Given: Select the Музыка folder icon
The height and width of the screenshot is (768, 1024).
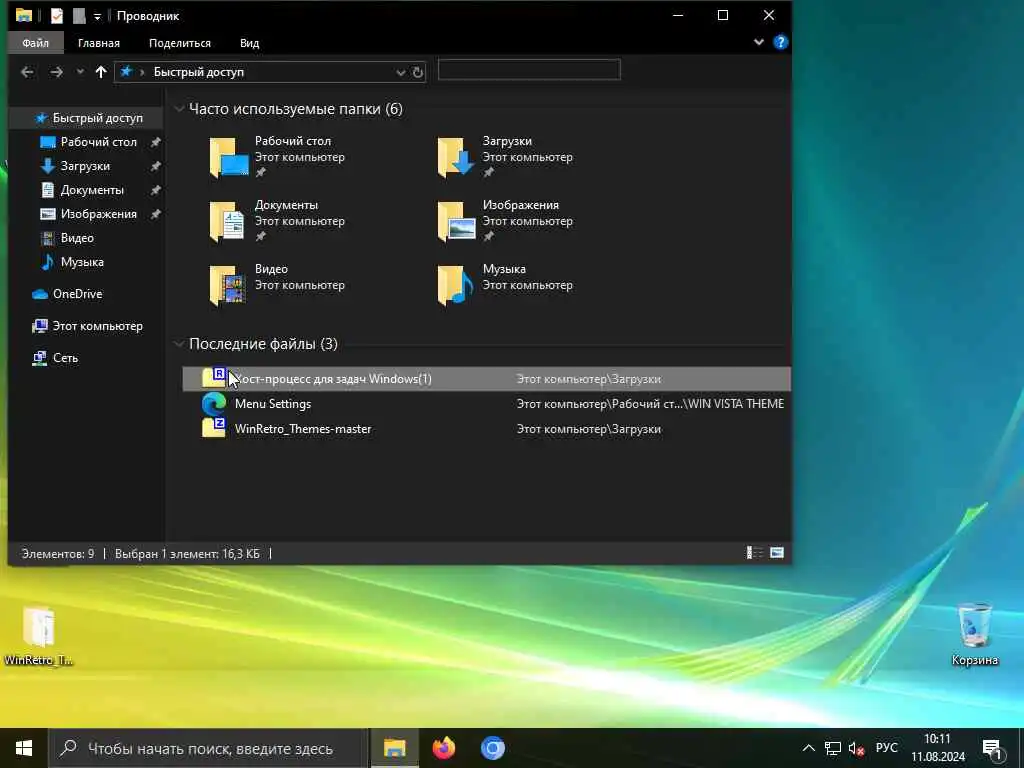Looking at the screenshot, I should point(456,285).
